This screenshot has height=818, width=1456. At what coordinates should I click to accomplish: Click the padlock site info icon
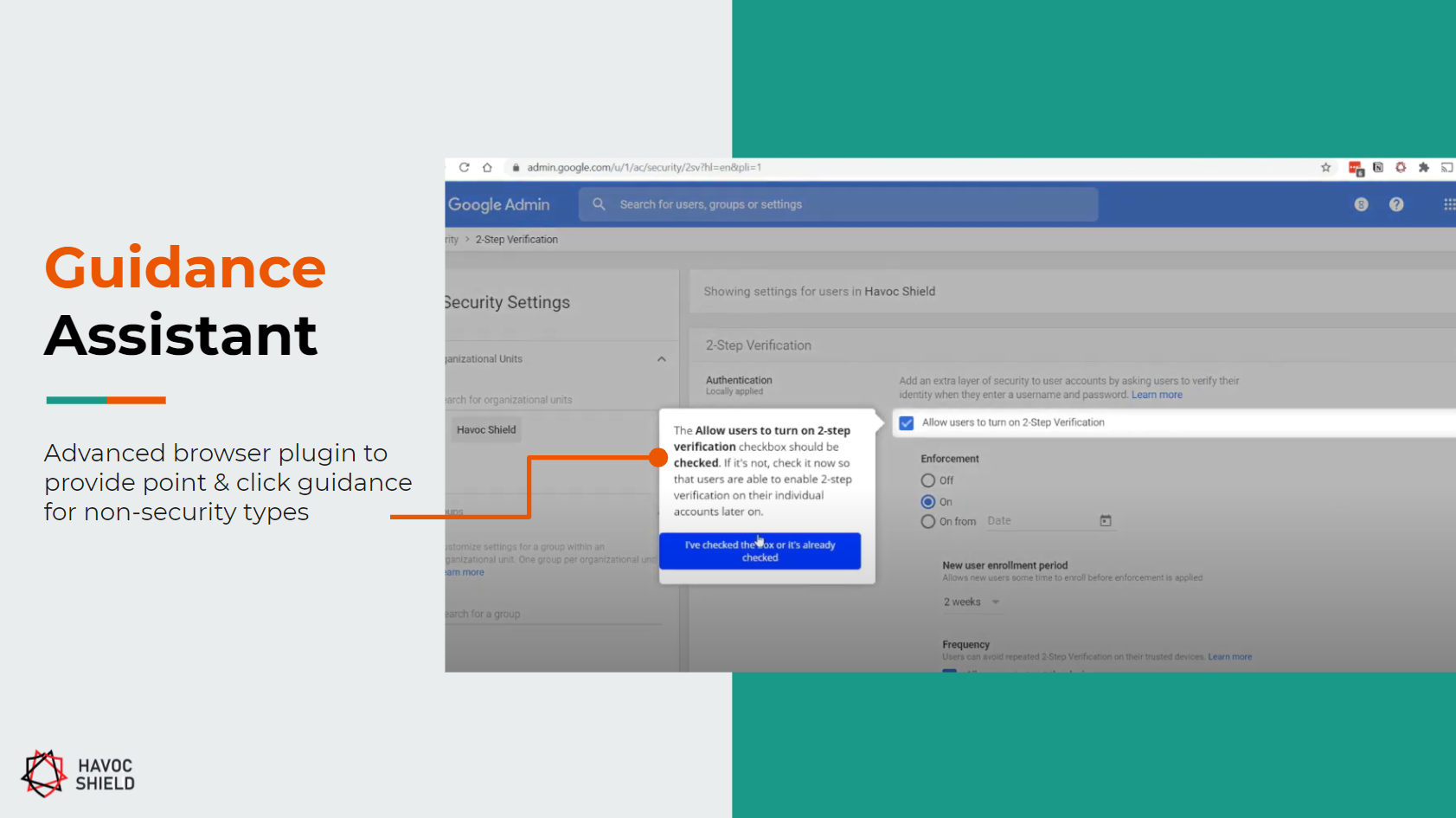516,168
